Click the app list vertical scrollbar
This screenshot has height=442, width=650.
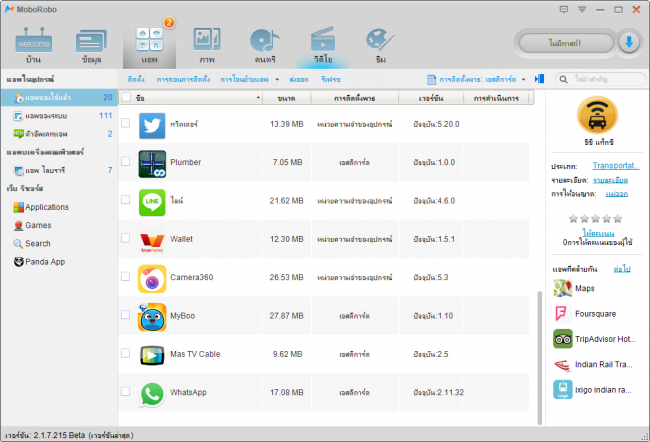(539, 357)
